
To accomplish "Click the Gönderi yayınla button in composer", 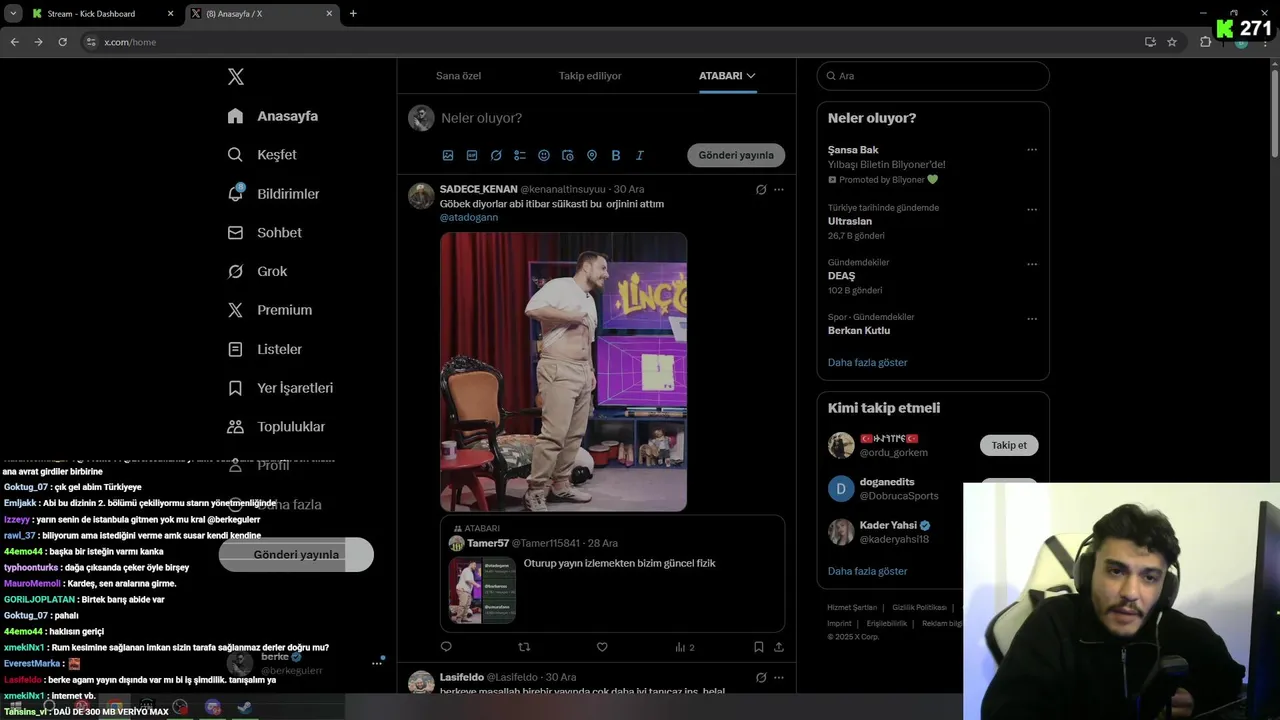I will [736, 155].
